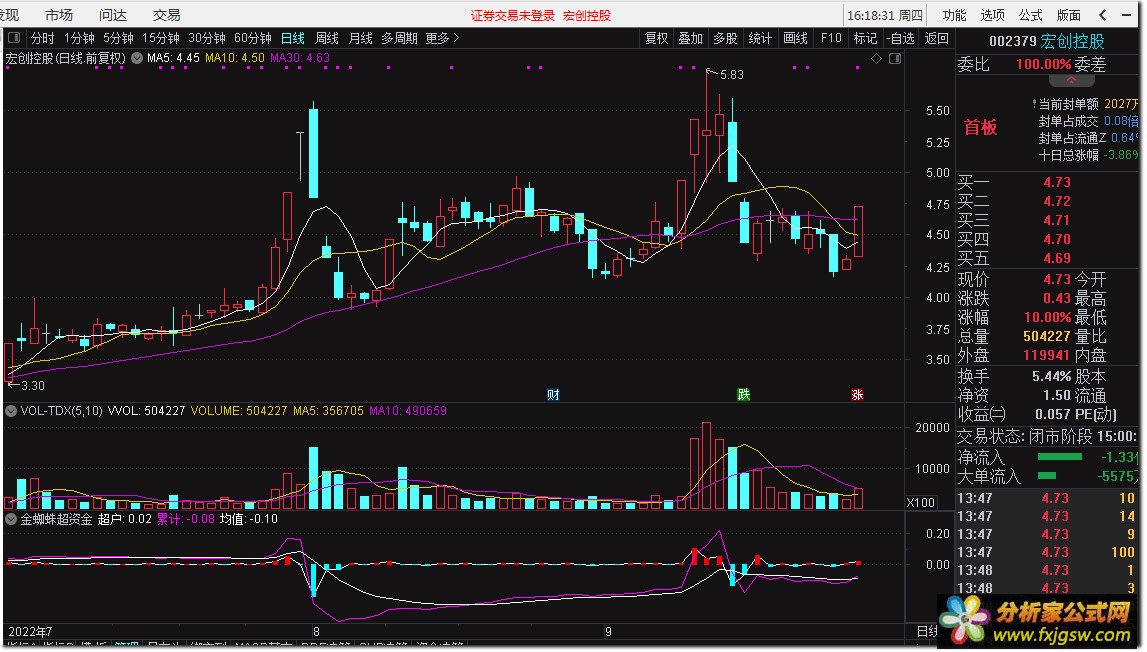Viewport: 1147px width, 652px height.
Task: Click the X100 volume scale label
Action: 921,503
